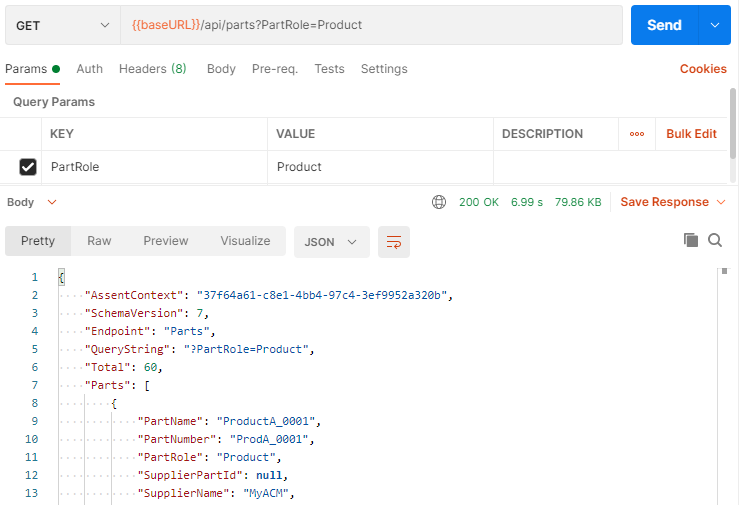Click the params panel vertical scrollbar

tap(733, 124)
